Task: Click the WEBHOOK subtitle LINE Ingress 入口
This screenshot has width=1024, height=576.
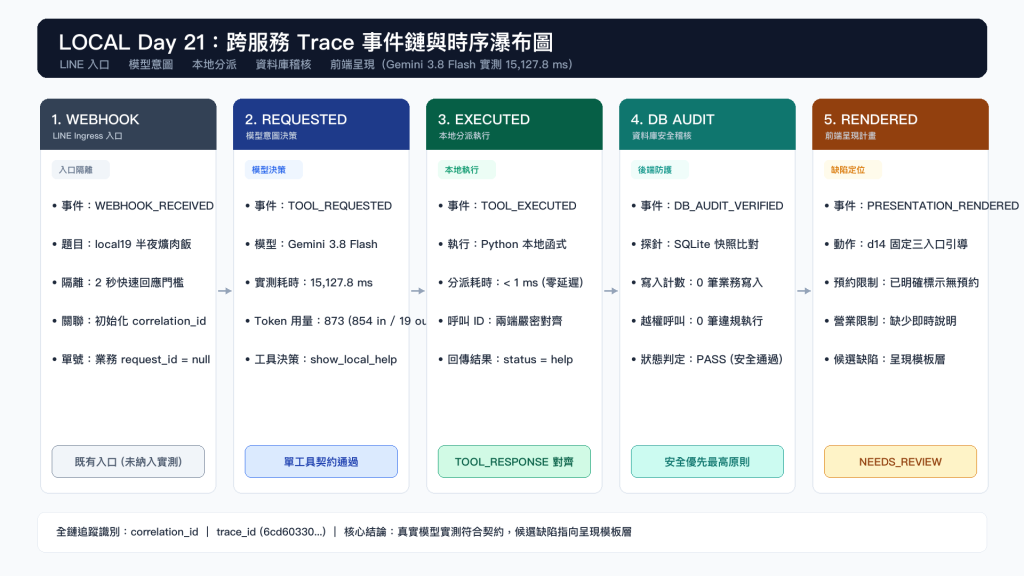Action: pyautogui.click(x=88, y=136)
